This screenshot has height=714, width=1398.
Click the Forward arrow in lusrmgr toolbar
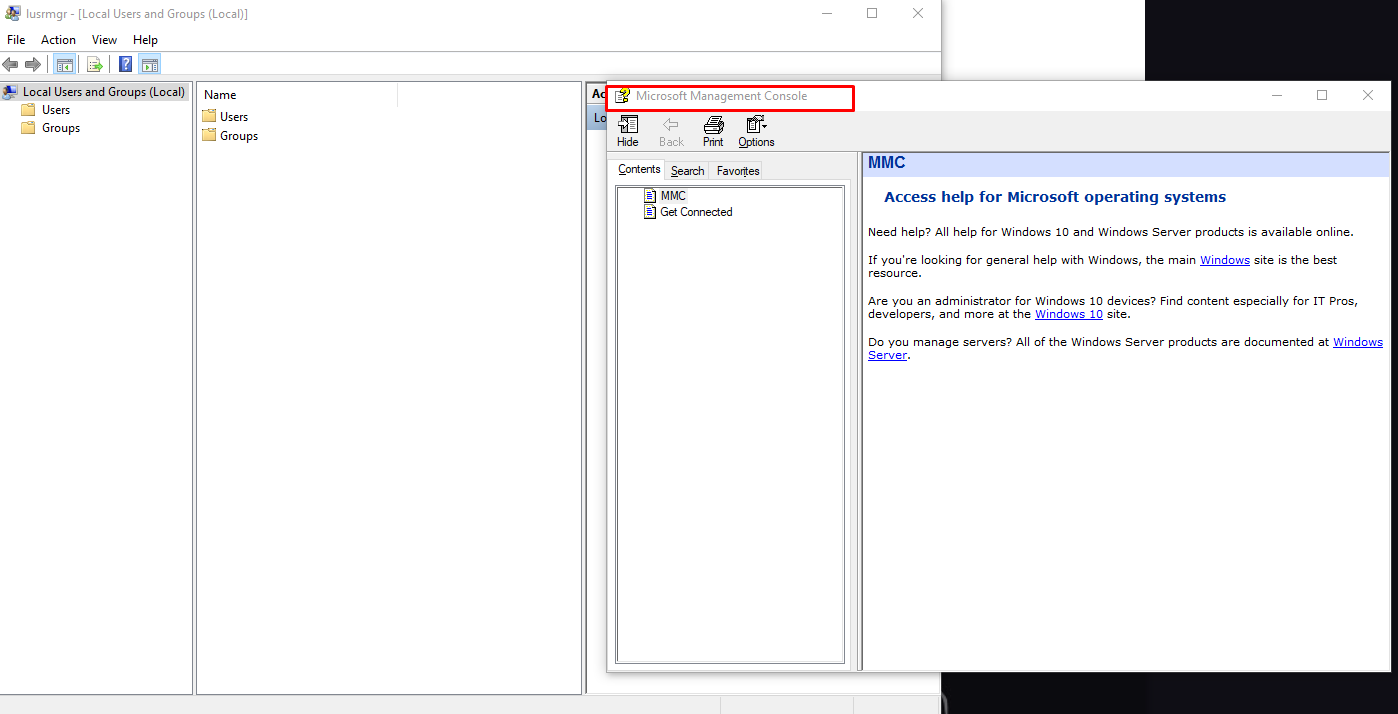(33, 65)
